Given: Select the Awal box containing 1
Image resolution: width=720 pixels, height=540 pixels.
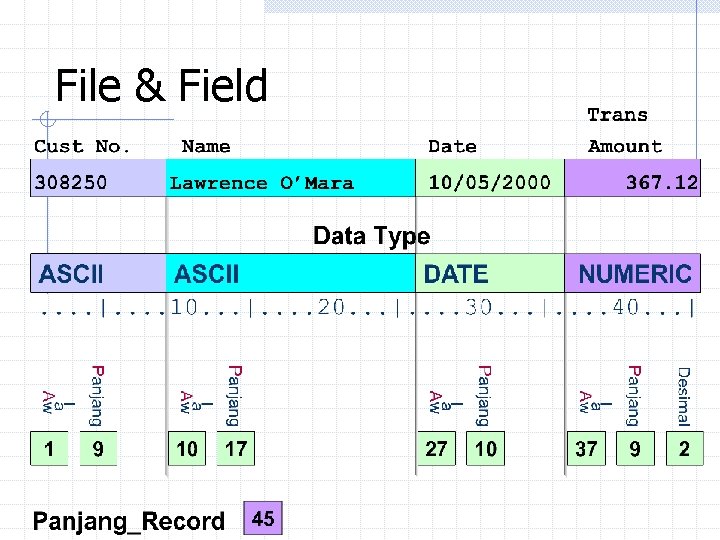Looking at the screenshot, I should click(49, 449).
